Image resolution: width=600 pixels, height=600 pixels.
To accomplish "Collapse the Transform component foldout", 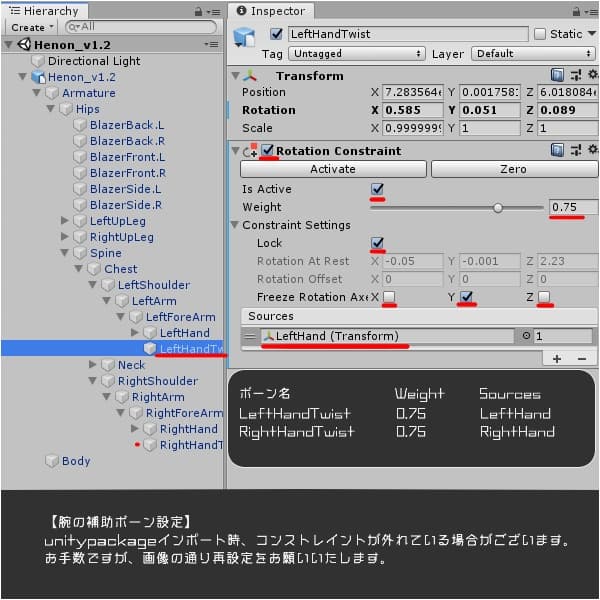I will 235,75.
